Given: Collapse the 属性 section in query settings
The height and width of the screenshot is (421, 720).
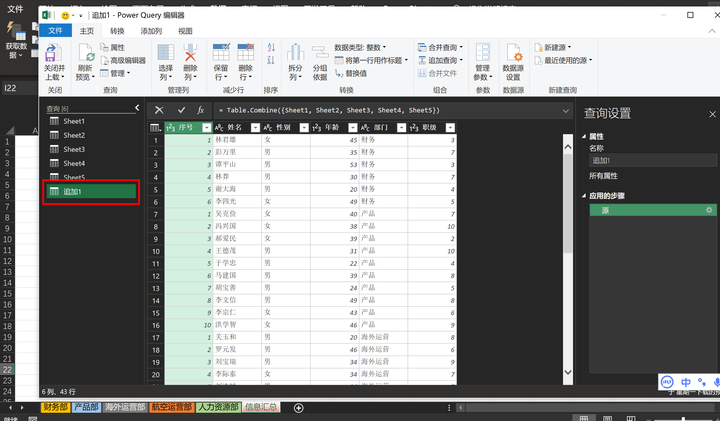Looking at the screenshot, I should pyautogui.click(x=584, y=136).
